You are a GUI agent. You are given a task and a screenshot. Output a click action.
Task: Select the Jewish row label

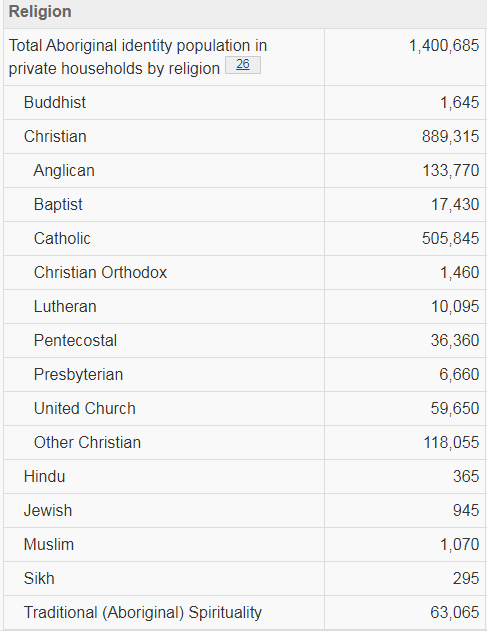coord(48,511)
